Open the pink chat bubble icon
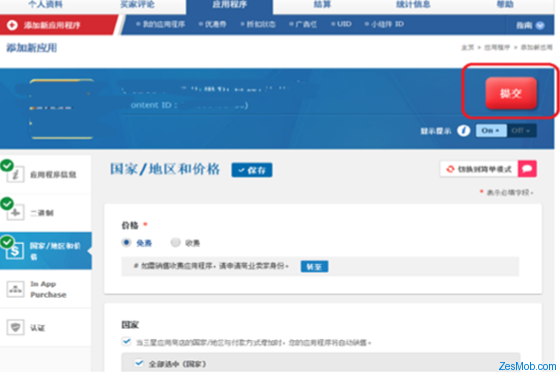The image size is (560, 376). [x=528, y=169]
